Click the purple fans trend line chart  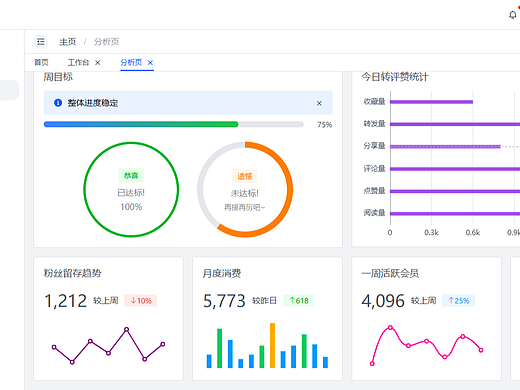click(108, 346)
